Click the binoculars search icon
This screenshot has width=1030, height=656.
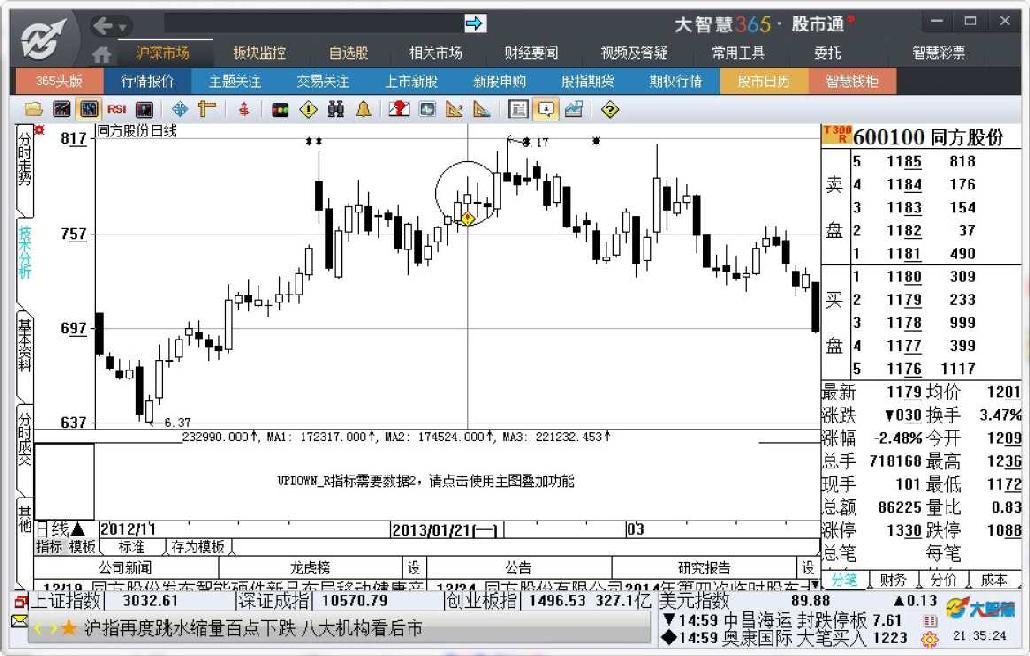point(336,109)
